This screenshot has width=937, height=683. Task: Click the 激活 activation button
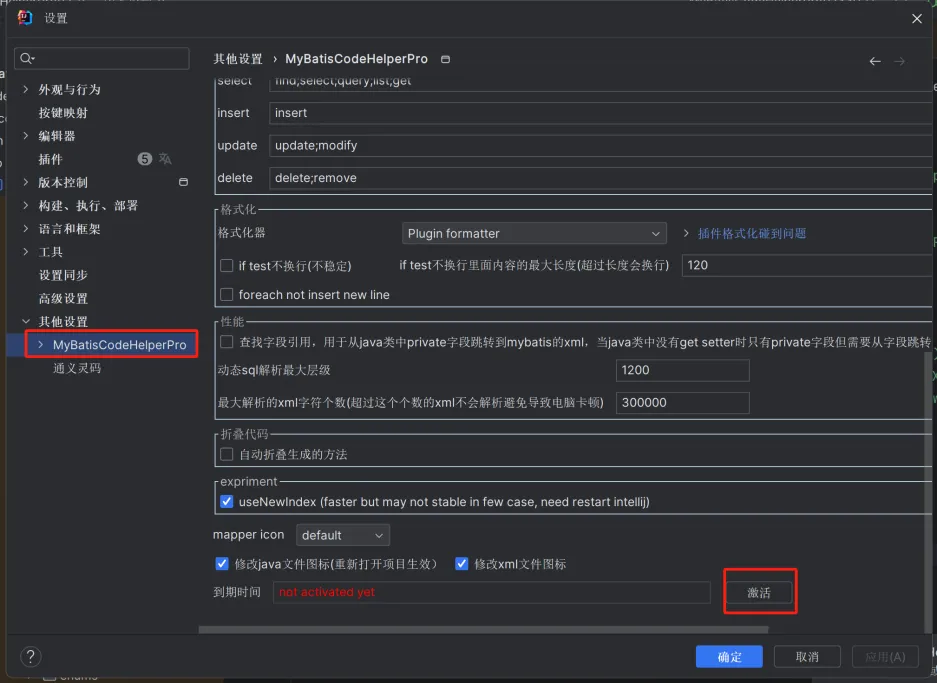pos(759,592)
